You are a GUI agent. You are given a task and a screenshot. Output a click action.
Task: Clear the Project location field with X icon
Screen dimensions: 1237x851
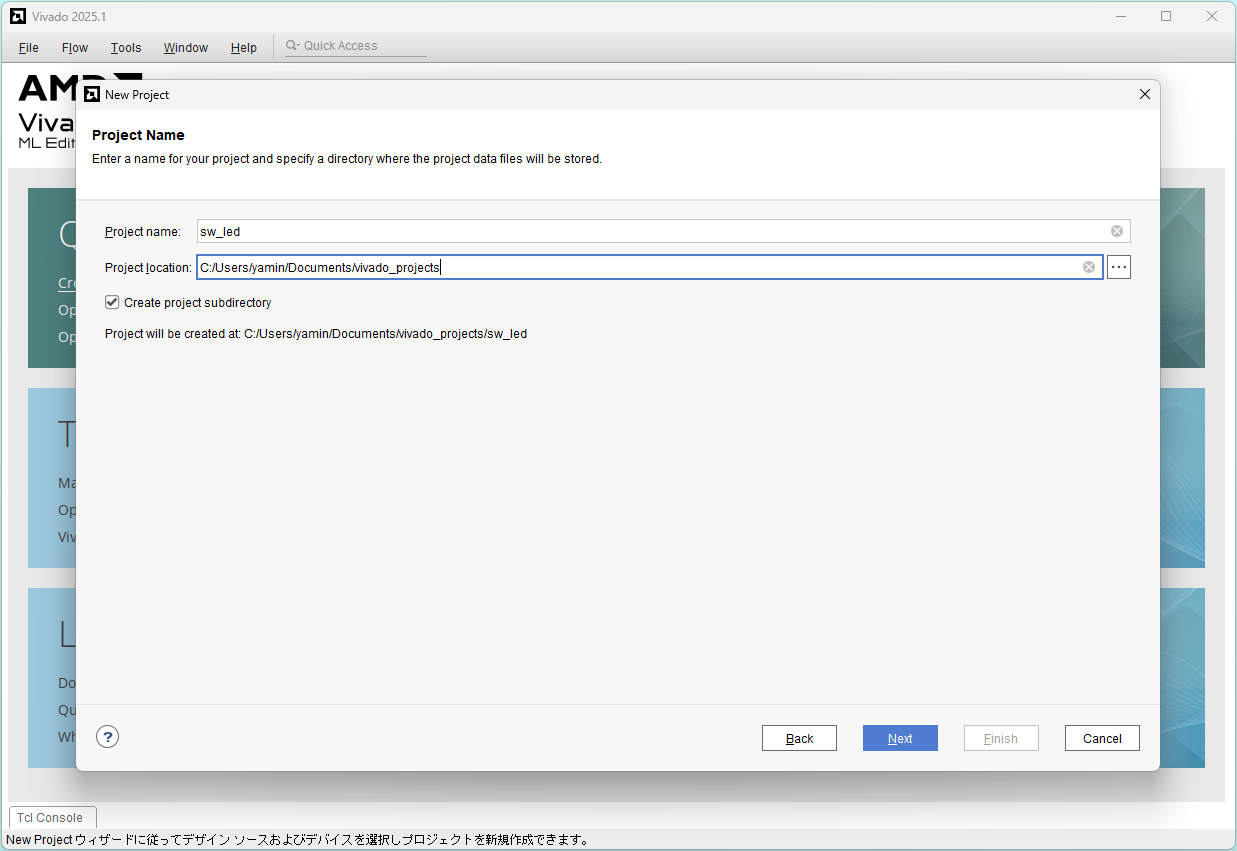[x=1089, y=267]
